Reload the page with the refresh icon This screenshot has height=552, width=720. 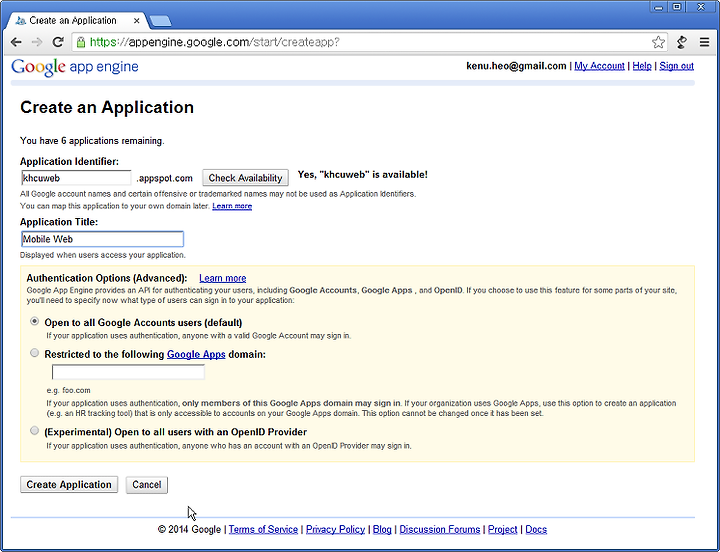[58, 42]
